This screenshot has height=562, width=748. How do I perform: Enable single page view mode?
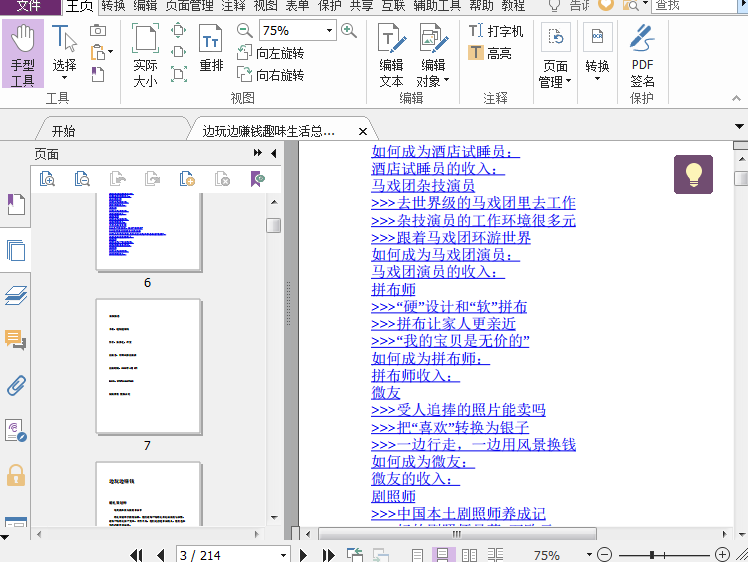(x=417, y=555)
